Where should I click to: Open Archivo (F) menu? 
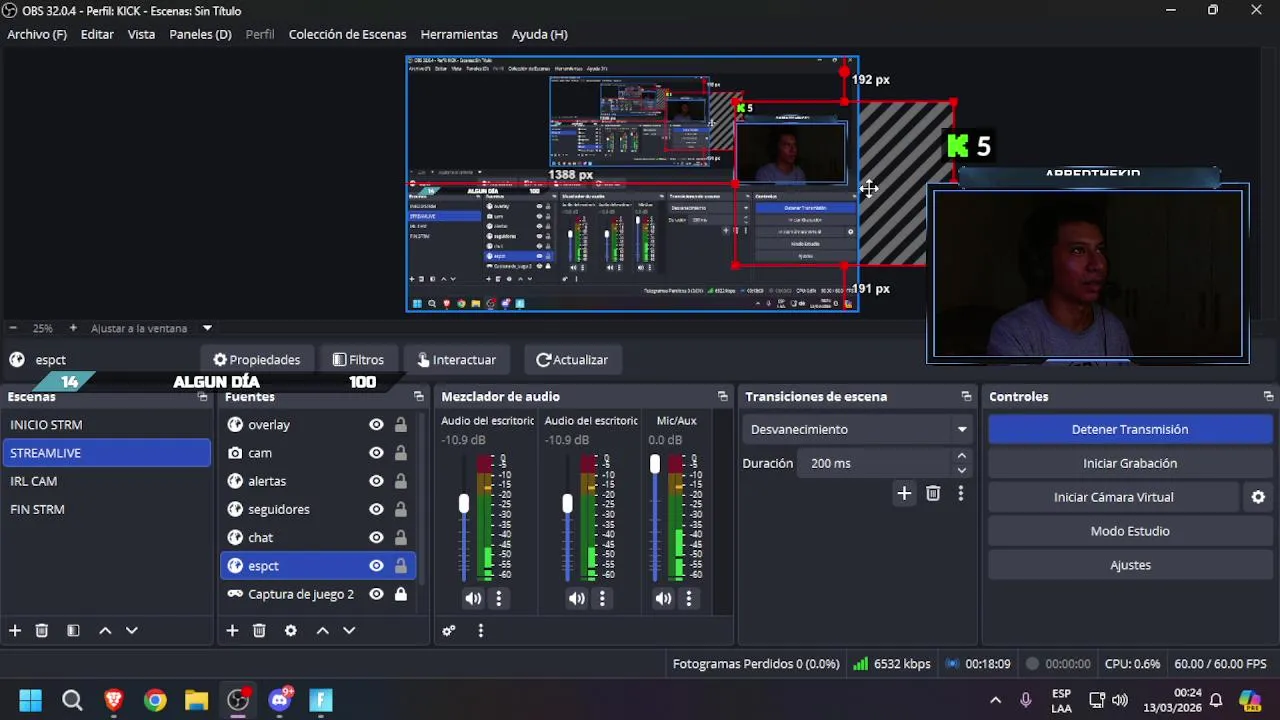coord(37,34)
